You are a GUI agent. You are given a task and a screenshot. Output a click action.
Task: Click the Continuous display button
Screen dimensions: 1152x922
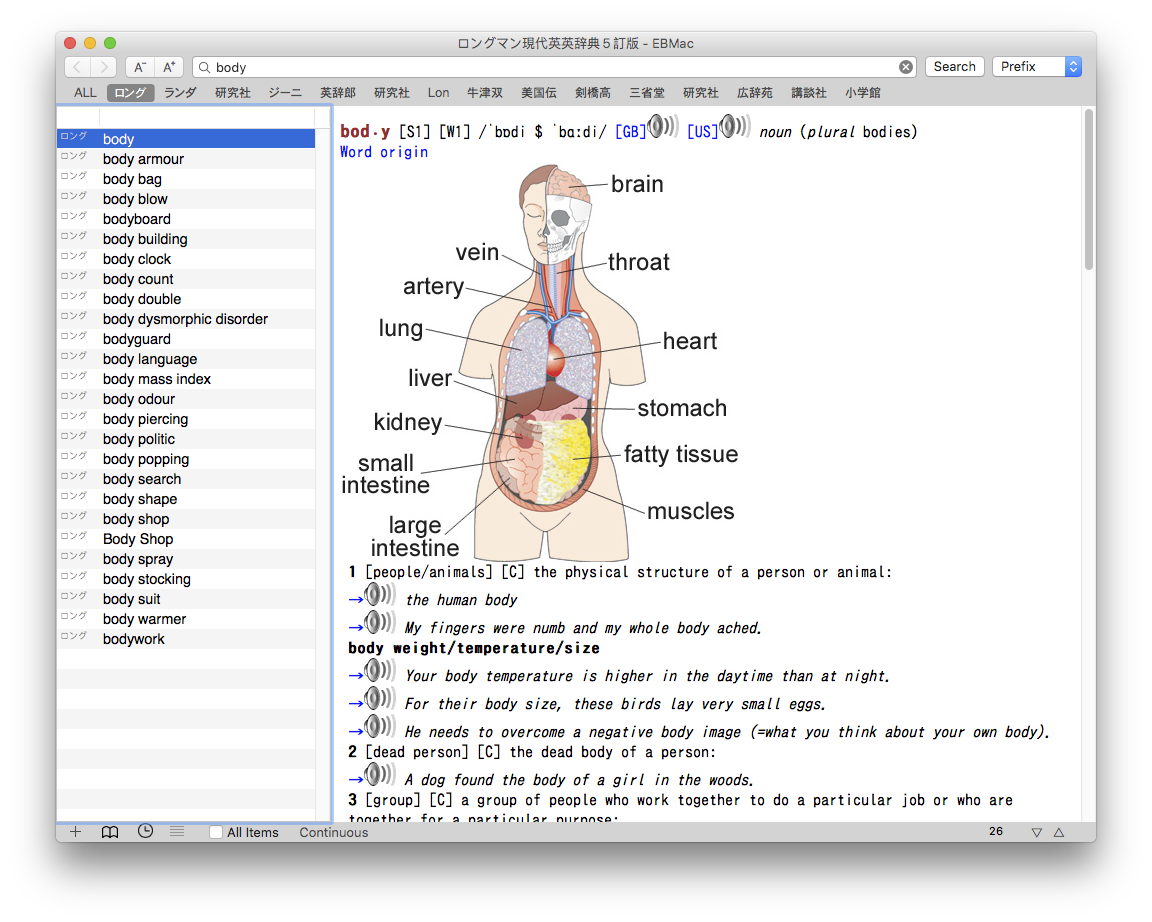(x=334, y=832)
